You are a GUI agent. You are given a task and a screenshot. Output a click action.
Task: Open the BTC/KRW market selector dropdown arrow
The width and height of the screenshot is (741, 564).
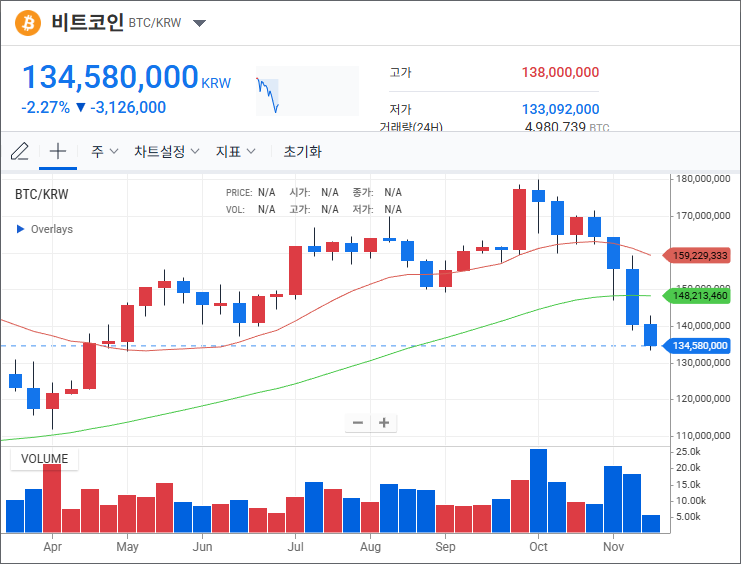(199, 23)
